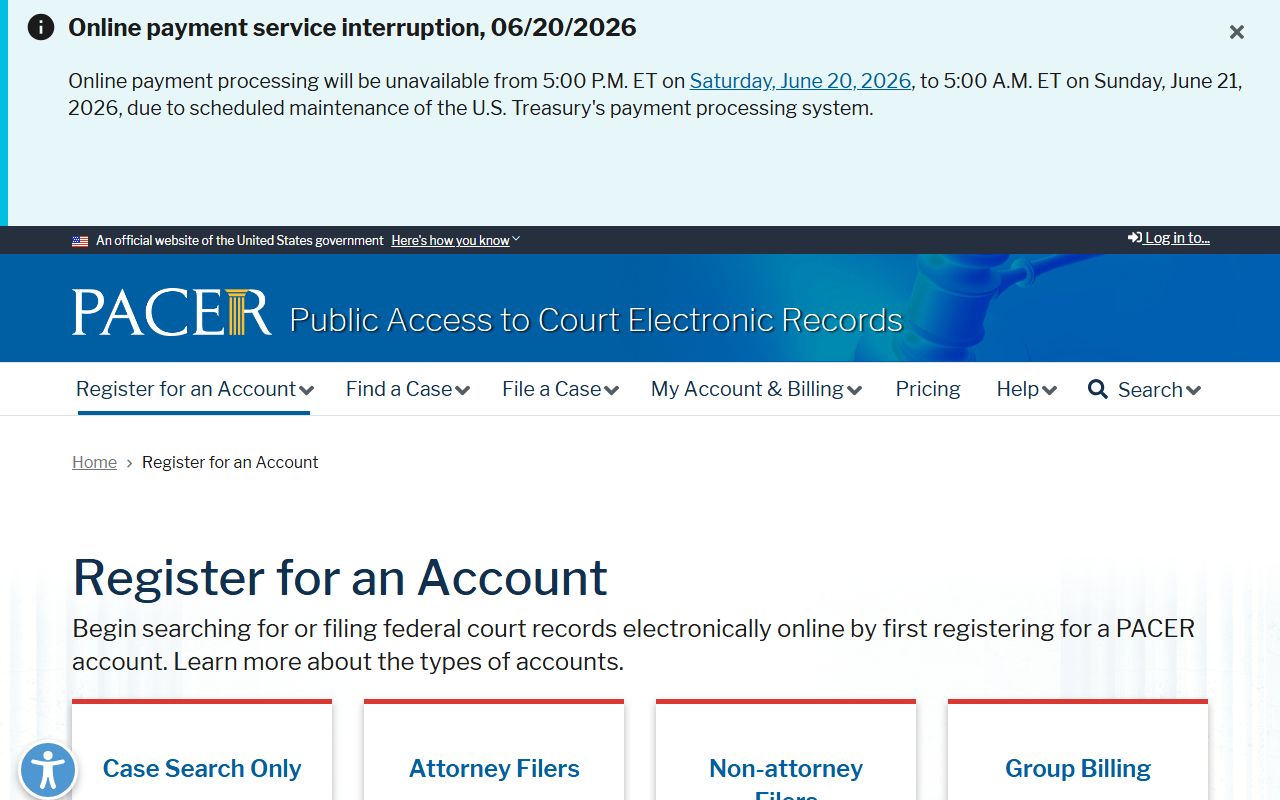Go to Home breadcrumb link

(x=94, y=462)
